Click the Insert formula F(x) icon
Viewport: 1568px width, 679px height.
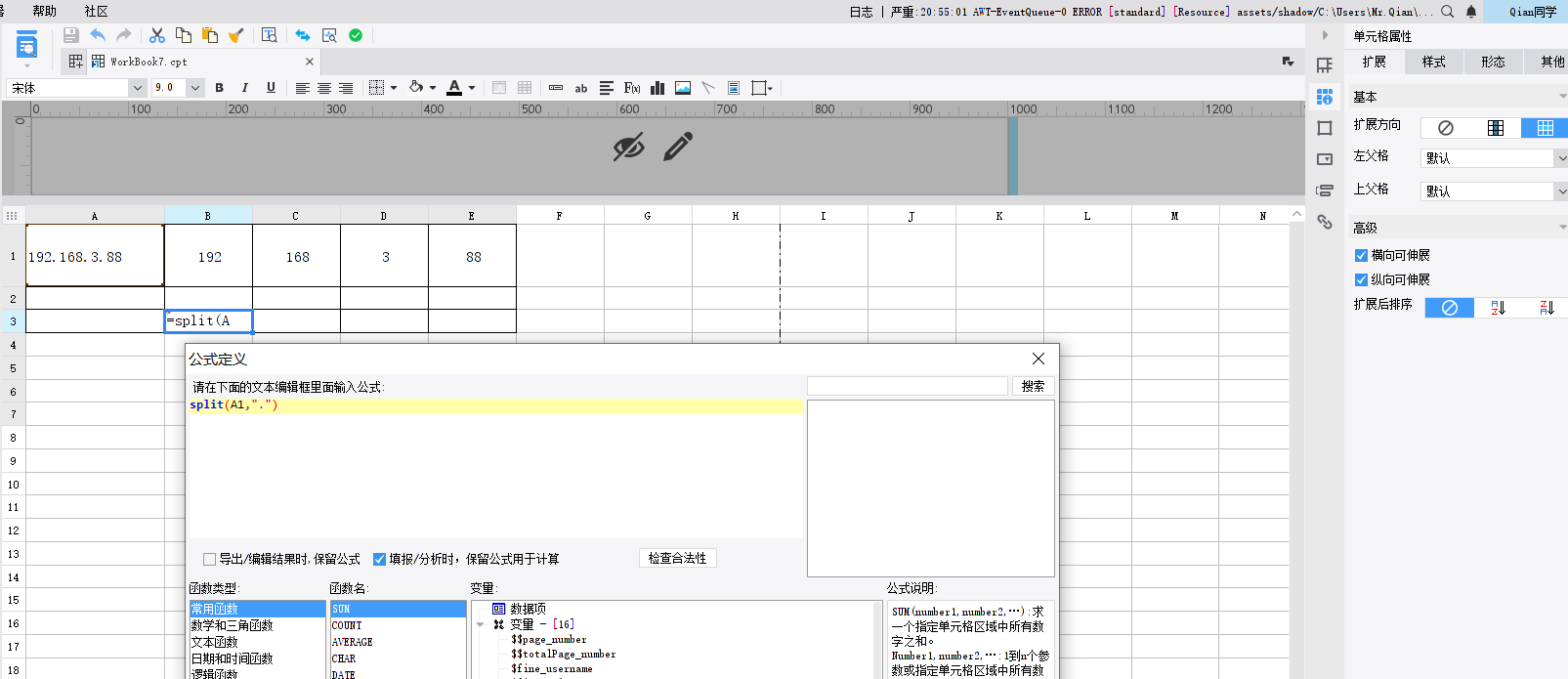[632, 88]
